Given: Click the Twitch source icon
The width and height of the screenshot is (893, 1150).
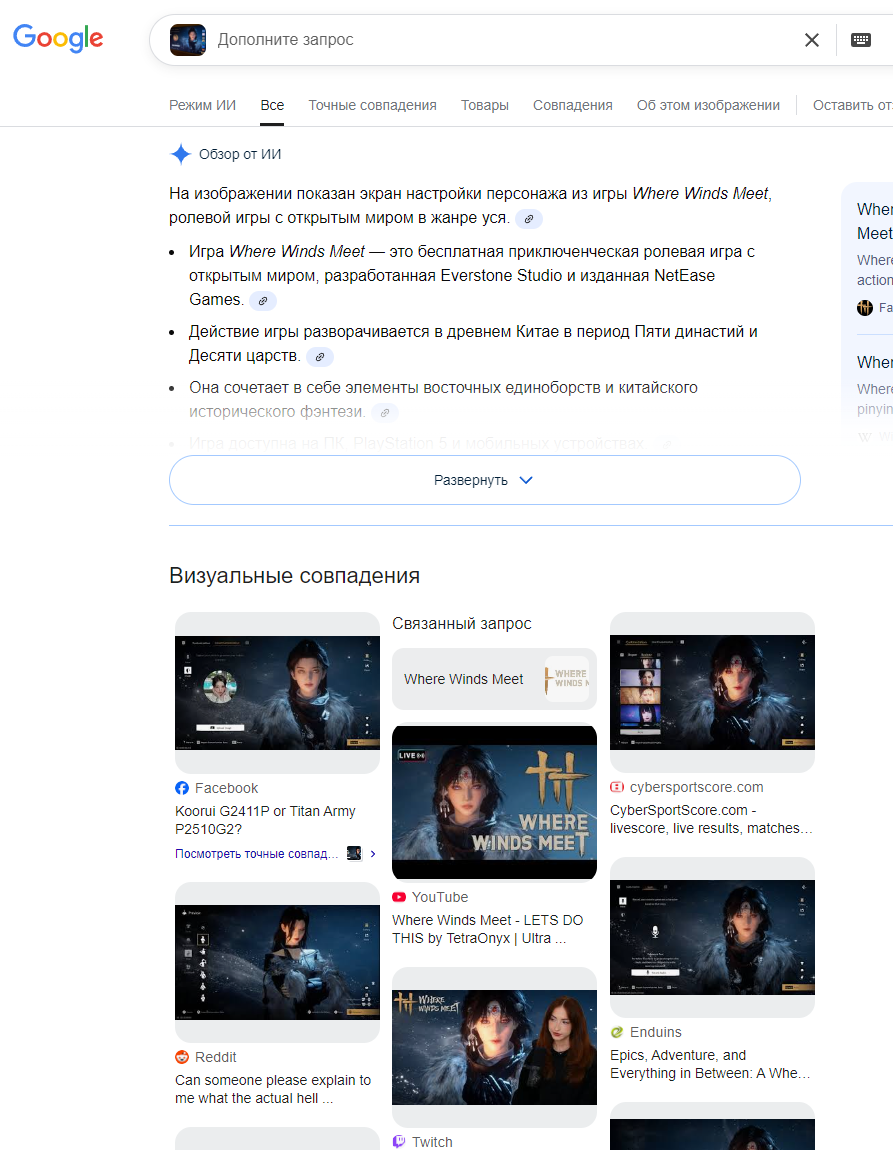Looking at the screenshot, I should 399,1142.
